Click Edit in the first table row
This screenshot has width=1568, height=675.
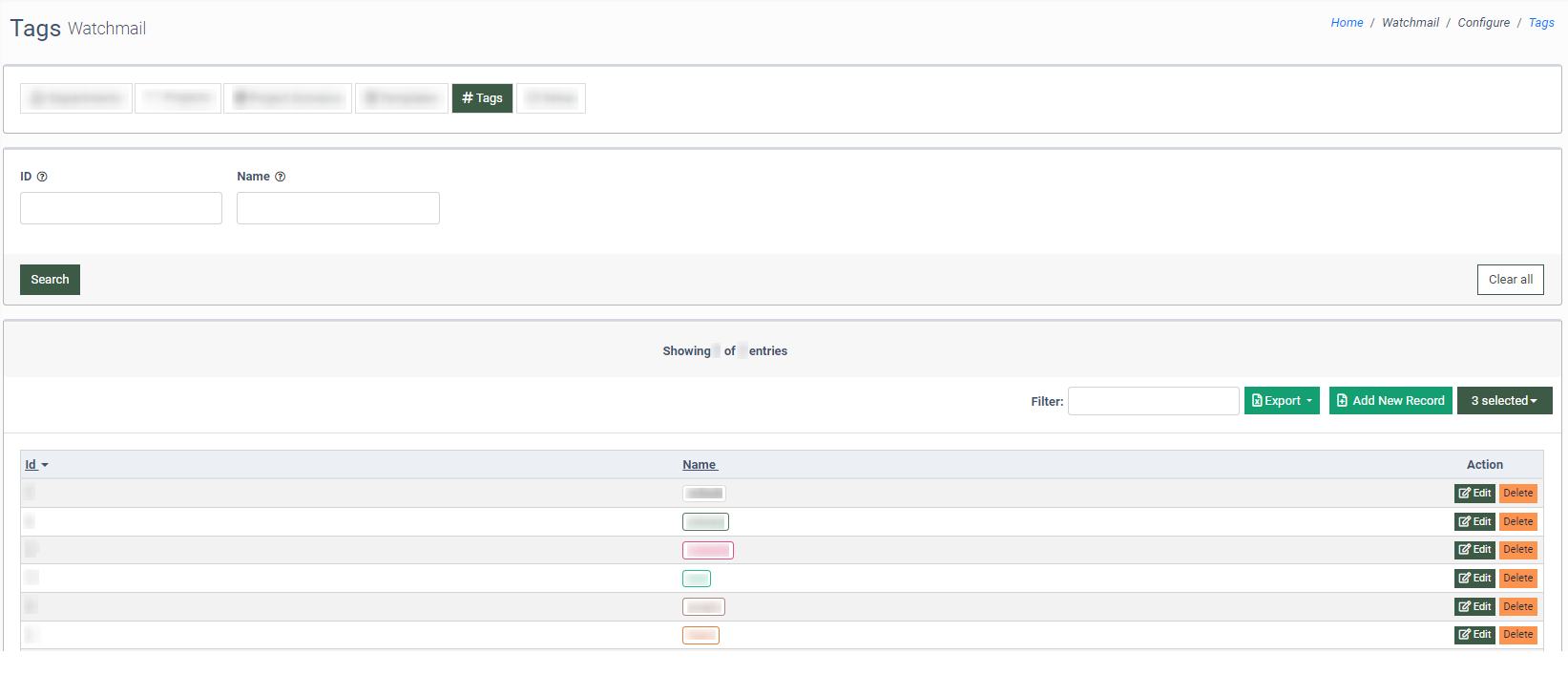[x=1474, y=494]
